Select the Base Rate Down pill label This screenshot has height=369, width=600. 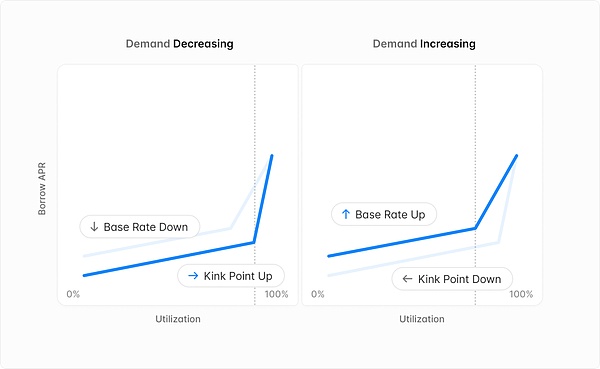(140, 227)
